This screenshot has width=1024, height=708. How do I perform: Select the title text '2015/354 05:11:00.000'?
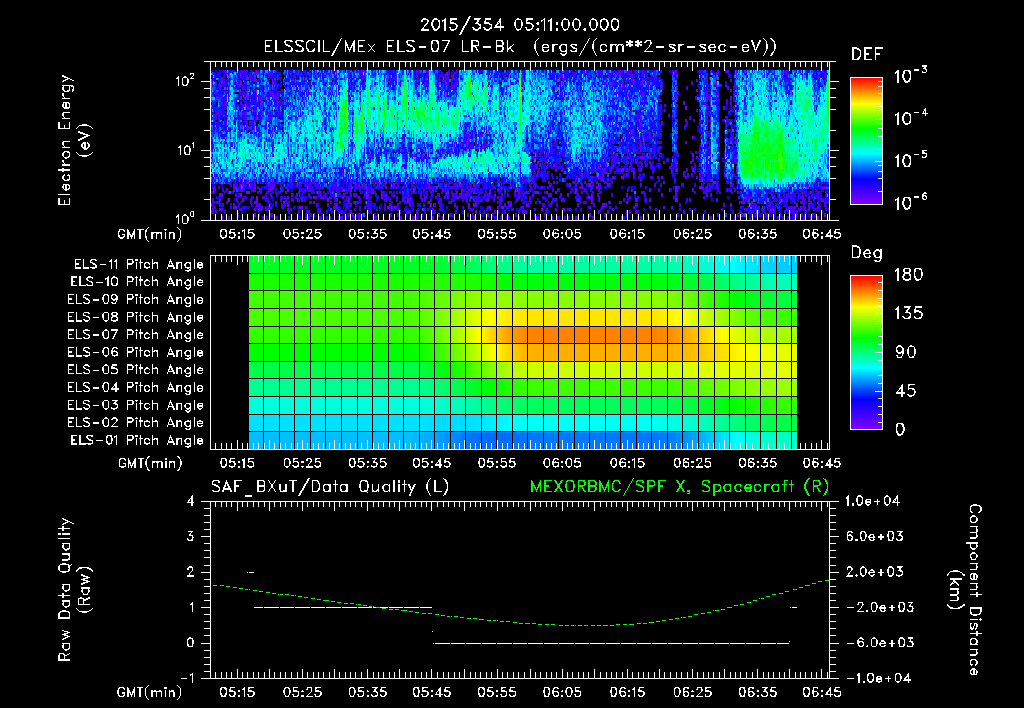[x=519, y=25]
